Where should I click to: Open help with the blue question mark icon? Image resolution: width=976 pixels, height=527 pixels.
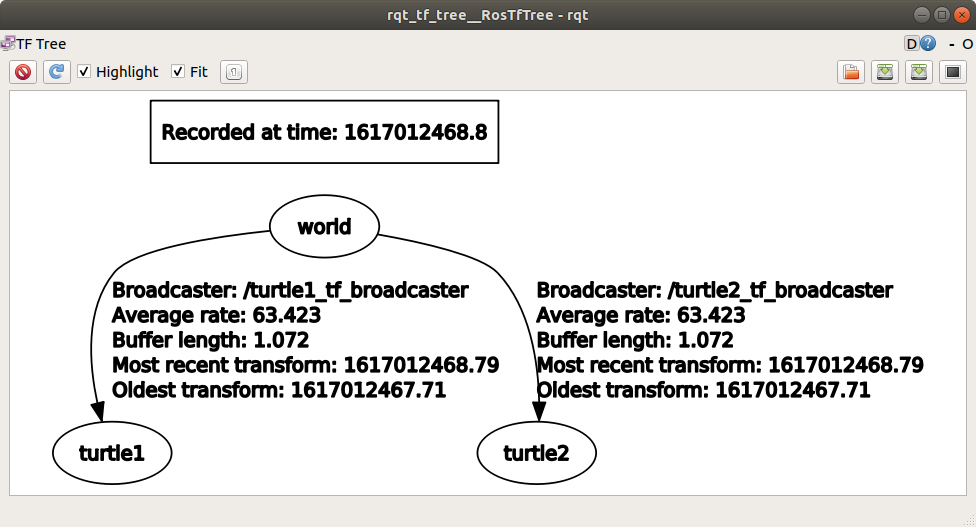(x=928, y=44)
